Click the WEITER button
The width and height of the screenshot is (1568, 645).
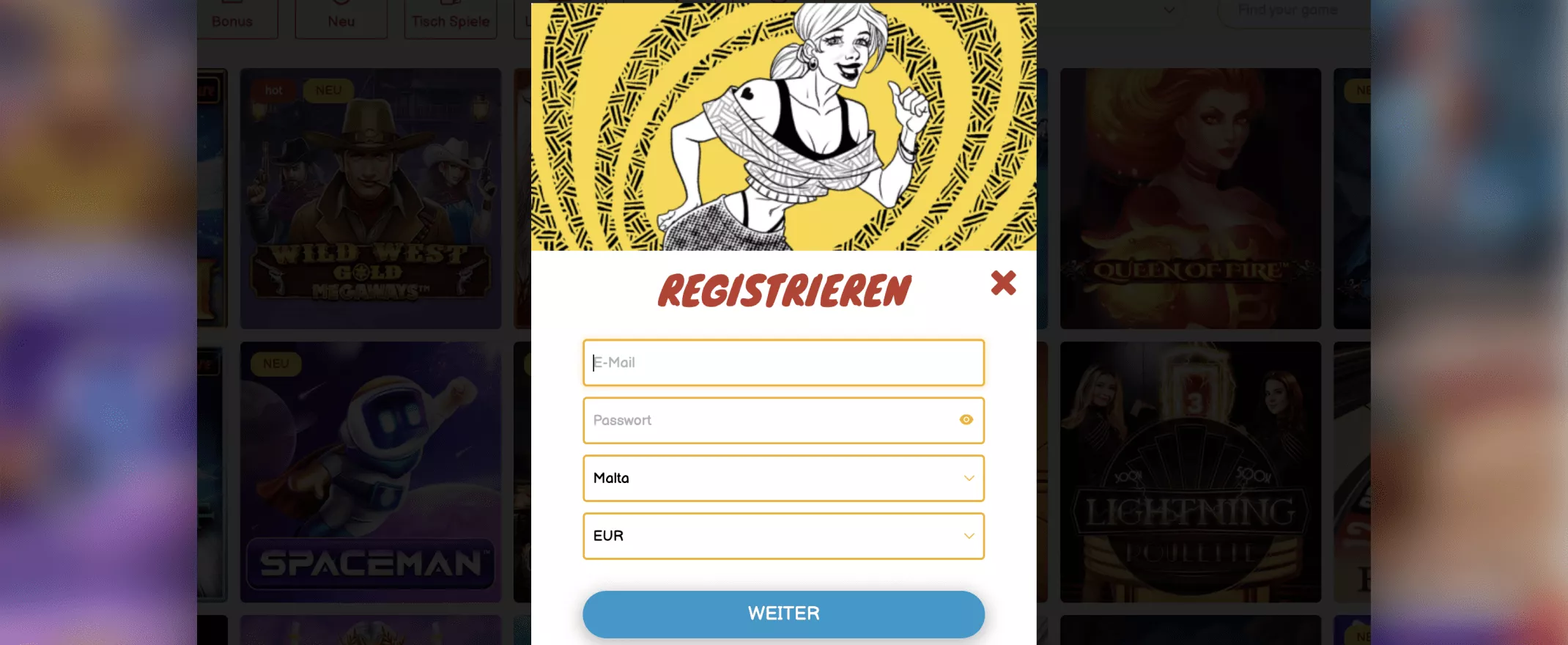tap(783, 614)
